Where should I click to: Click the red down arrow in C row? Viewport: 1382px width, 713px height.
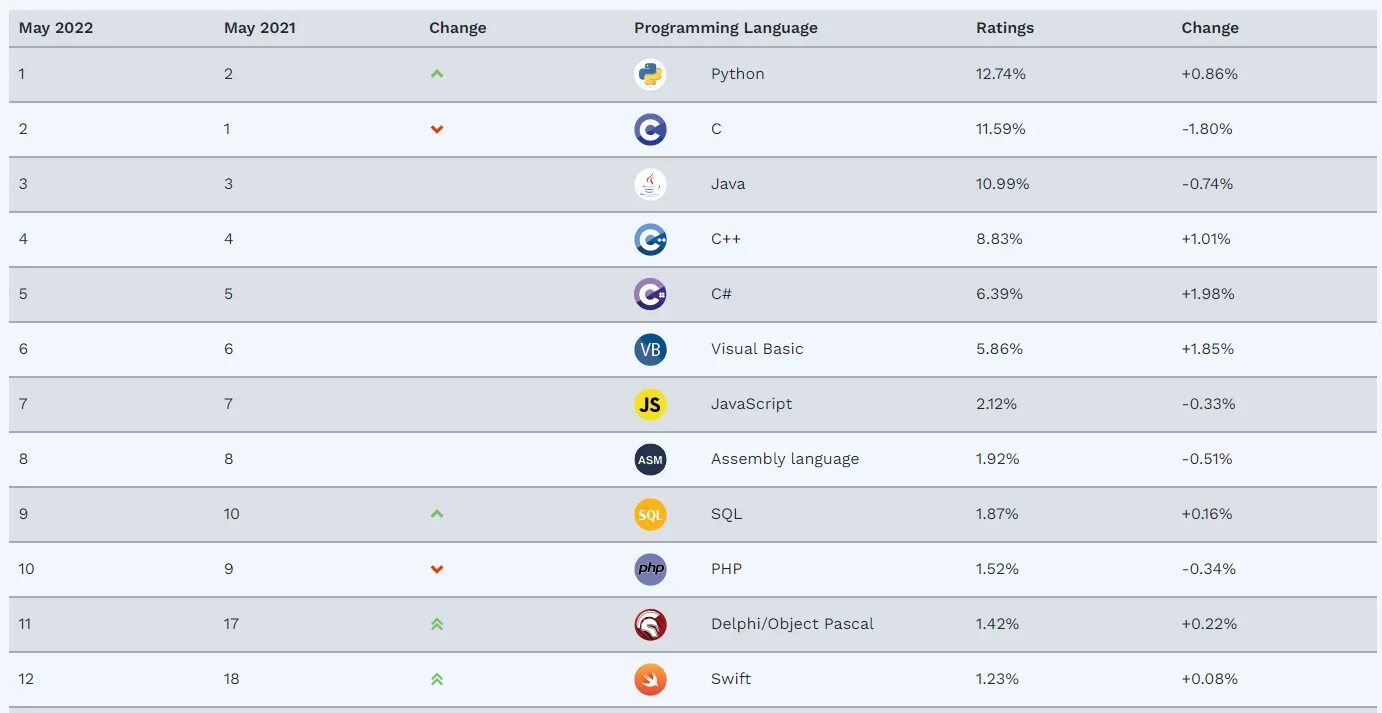pyautogui.click(x=437, y=129)
